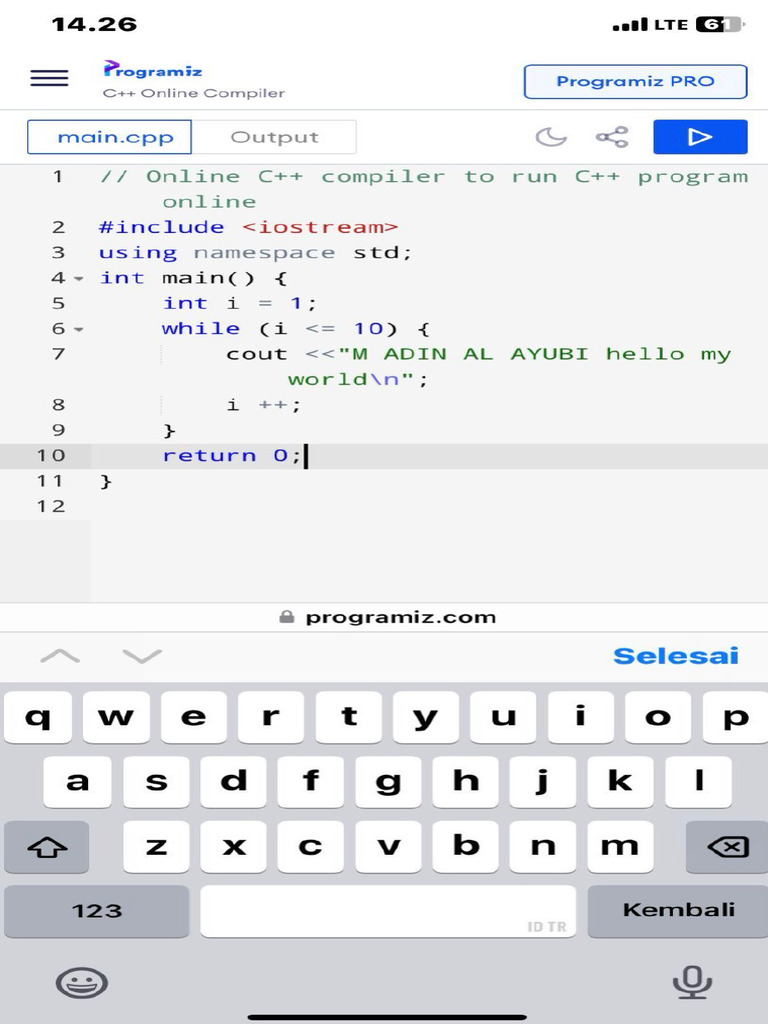Run the code with the play button
This screenshot has width=768, height=1024.
point(700,136)
